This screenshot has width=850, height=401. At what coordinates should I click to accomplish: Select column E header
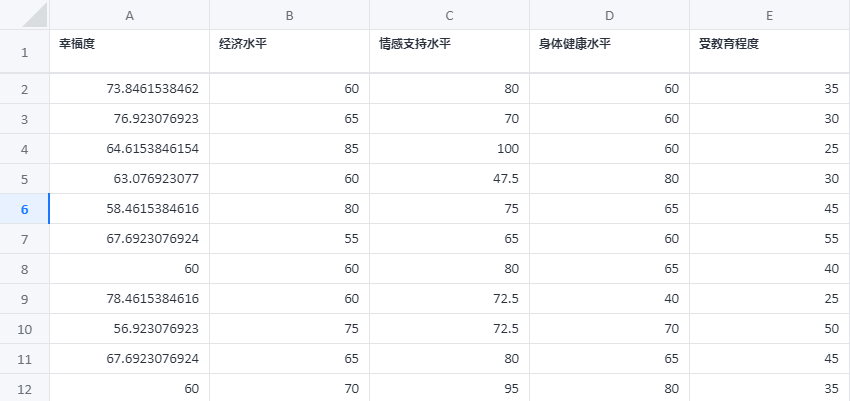pyautogui.click(x=770, y=15)
